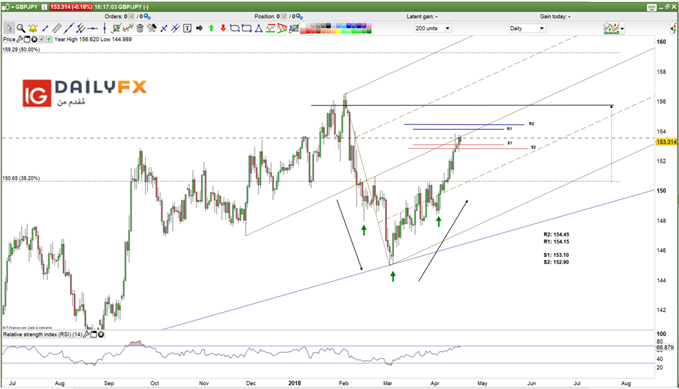This screenshot has height=389, width=679.
Task: Click the RSI value tag 66.879
Action: [665, 347]
